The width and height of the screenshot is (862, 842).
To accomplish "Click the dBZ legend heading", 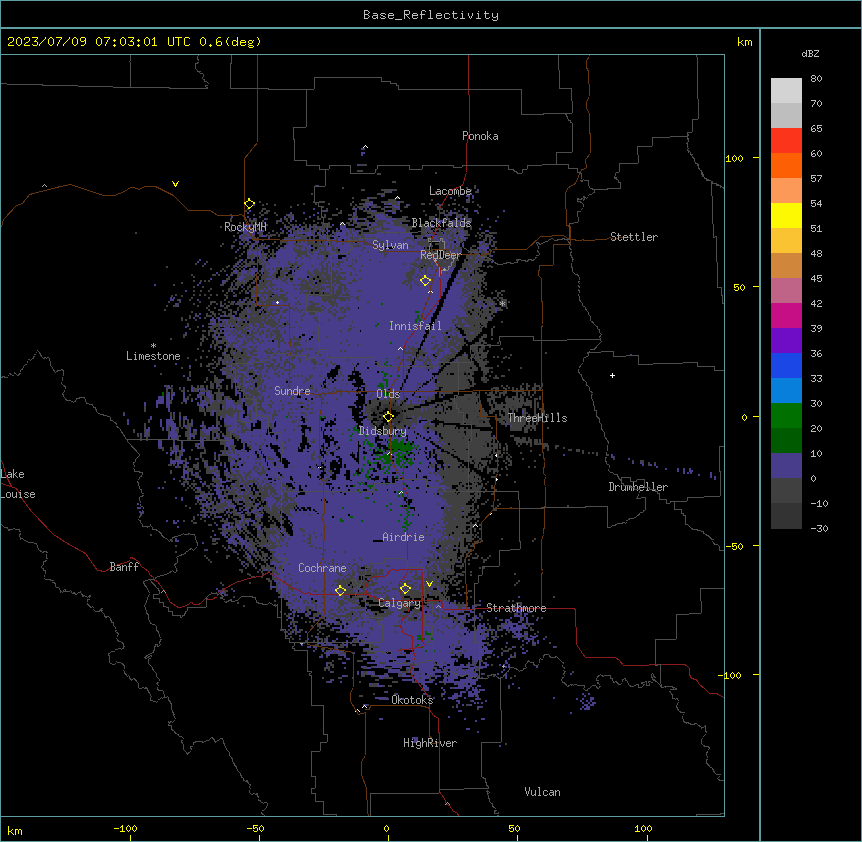I will click(x=810, y=54).
